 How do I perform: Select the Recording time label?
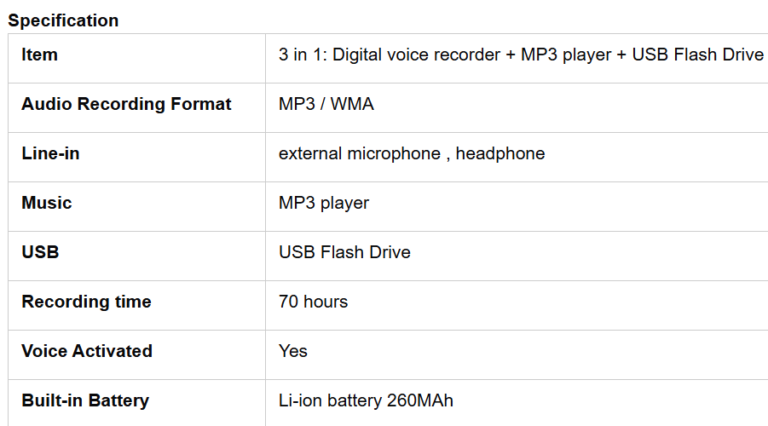(86, 302)
